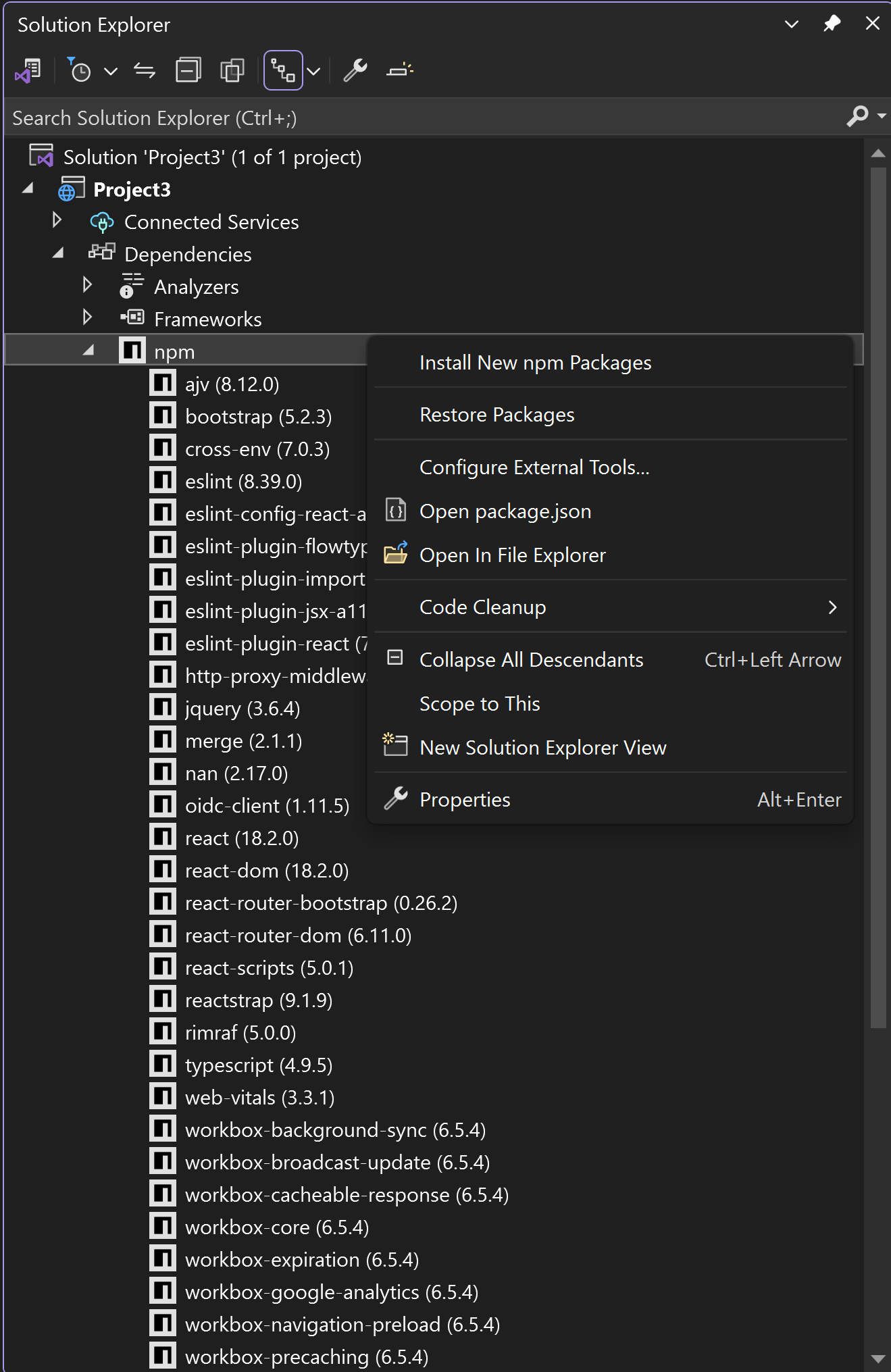Click the scrollbar down arrow
This screenshot has height=1372, width=891.
click(x=877, y=1358)
